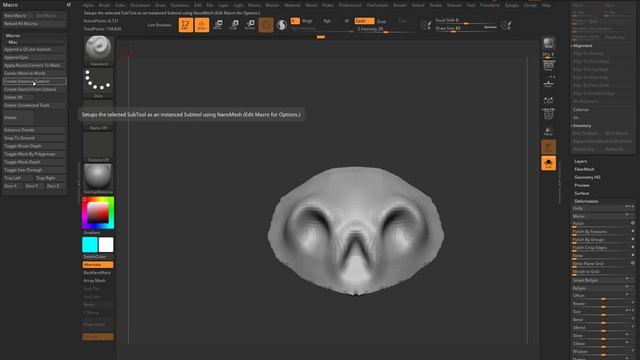Open the Document menu
Viewport: 640px width, 360px height.
click(140, 5)
